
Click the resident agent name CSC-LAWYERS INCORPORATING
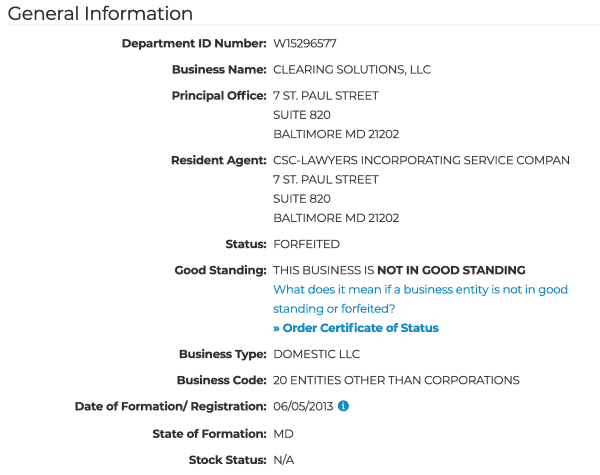(x=421, y=160)
